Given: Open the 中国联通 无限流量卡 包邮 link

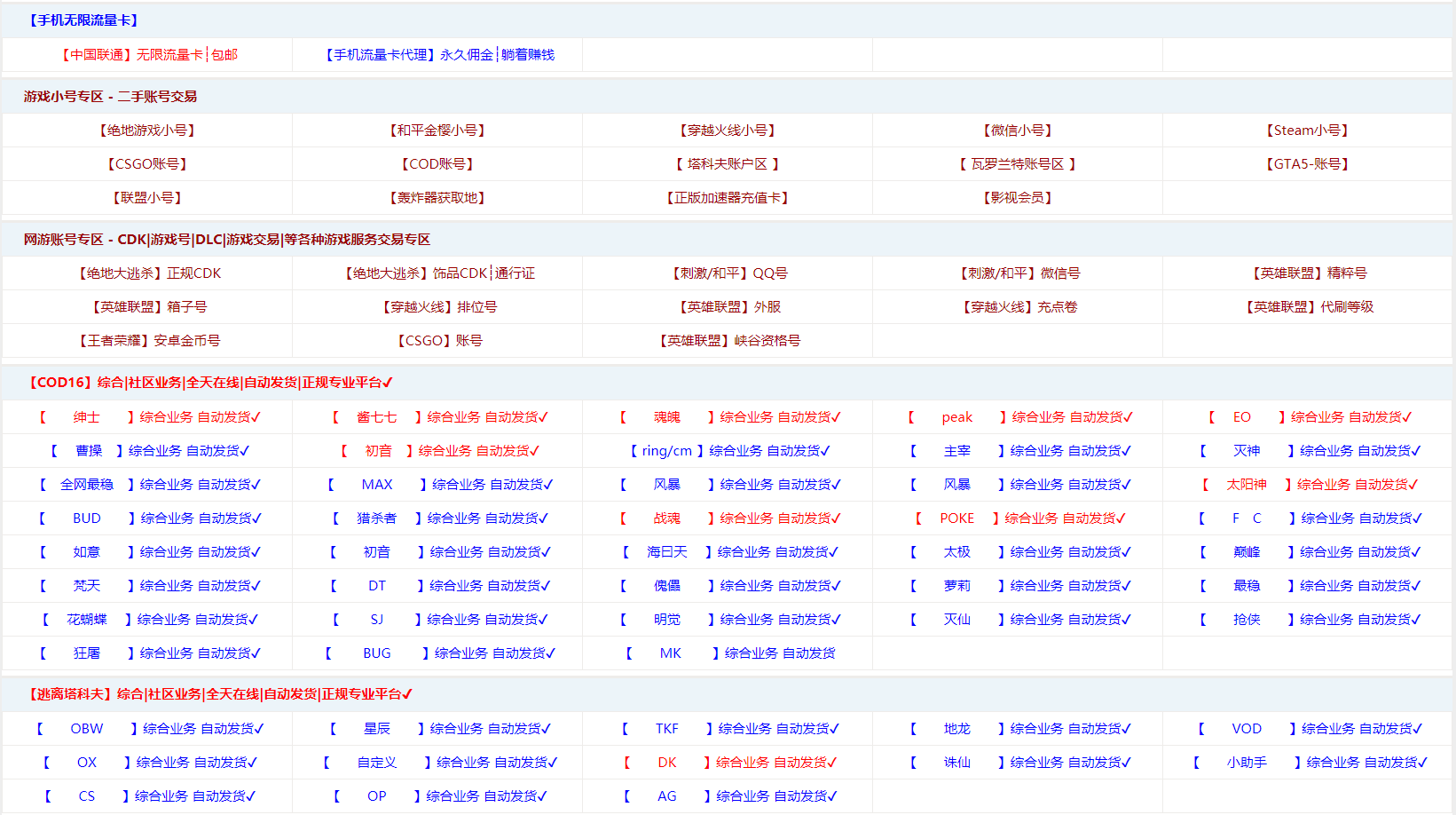Looking at the screenshot, I should (148, 54).
